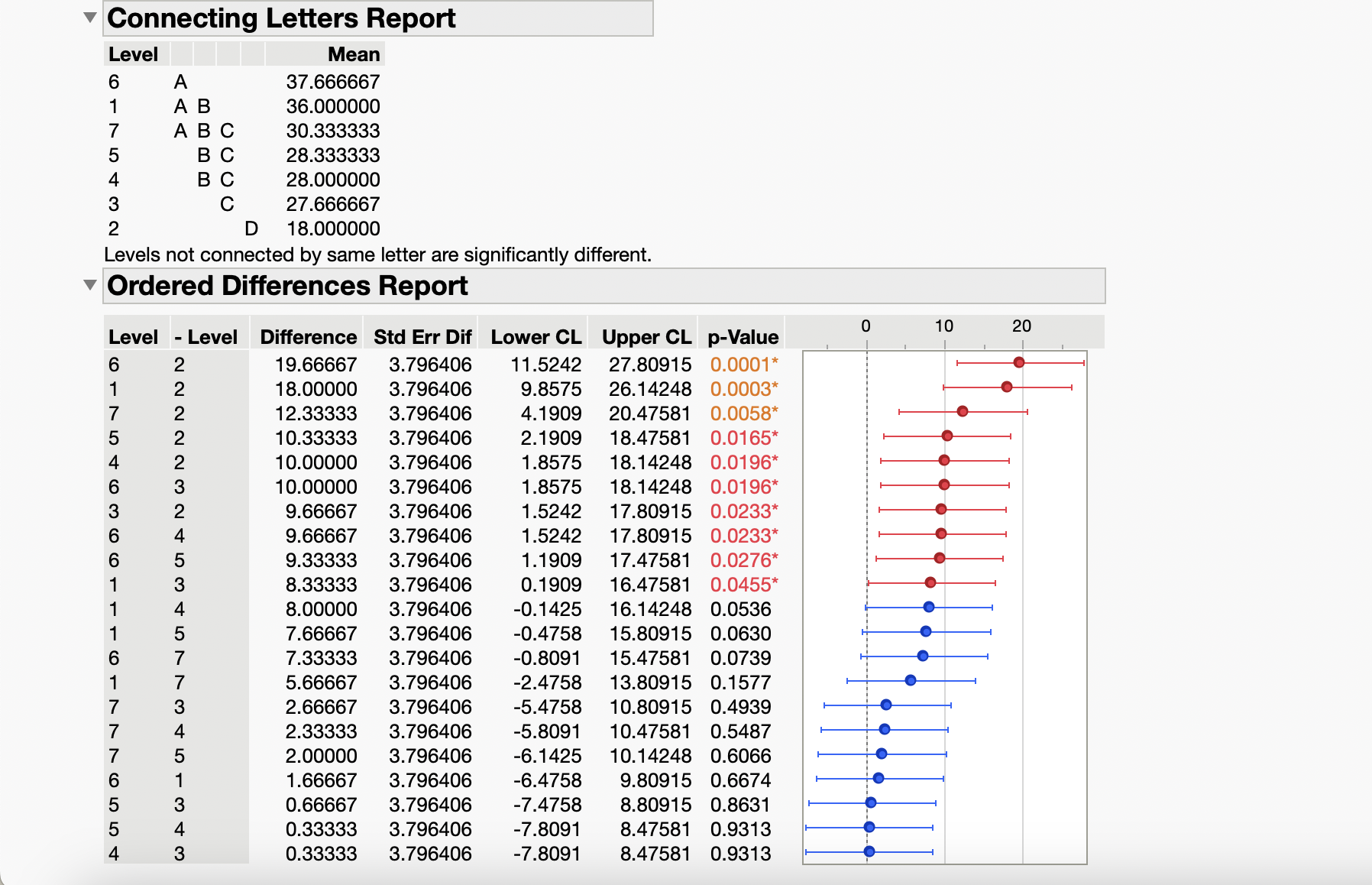The width and height of the screenshot is (1372, 885).
Task: Click the red confidence interval dot for difference 19.66667
Action: 1019,364
